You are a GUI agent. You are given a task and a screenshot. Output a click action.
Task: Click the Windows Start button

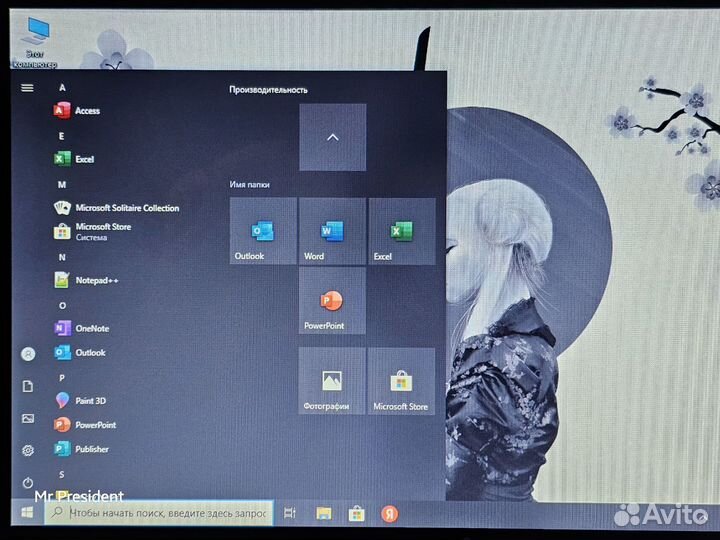(27, 512)
